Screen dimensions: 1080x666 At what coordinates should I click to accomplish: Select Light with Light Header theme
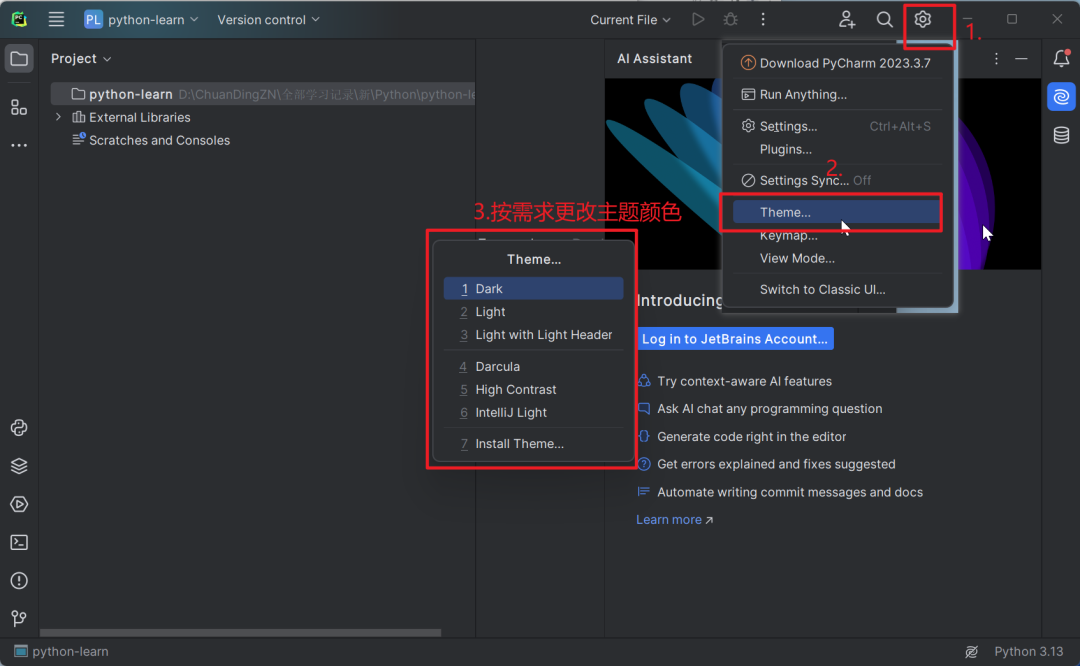click(533, 335)
